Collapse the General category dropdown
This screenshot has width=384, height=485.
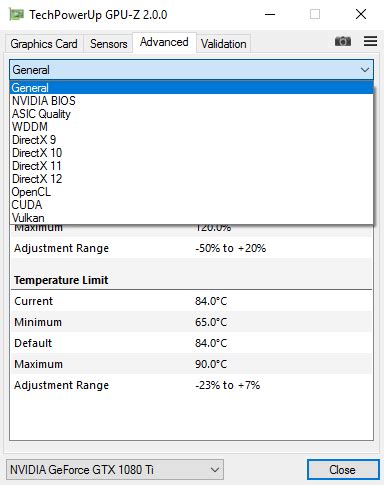191,70
